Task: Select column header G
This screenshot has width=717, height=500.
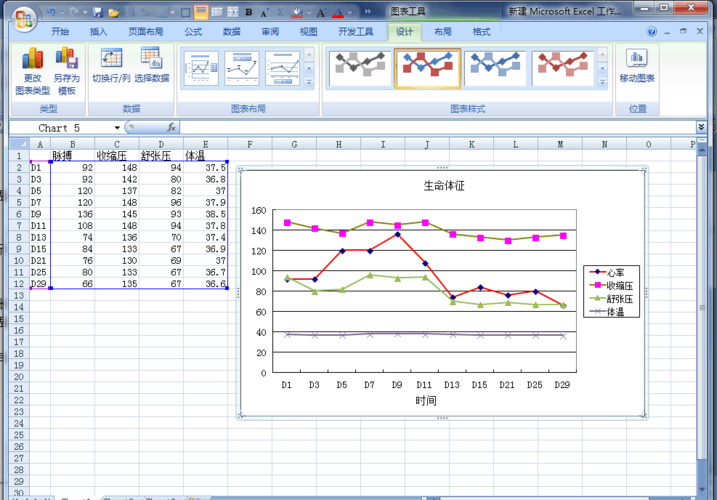Action: click(294, 144)
